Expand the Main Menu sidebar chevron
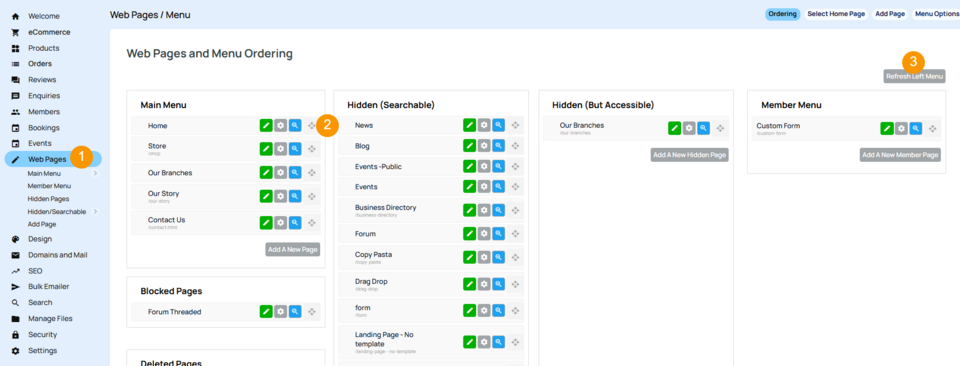This screenshot has height=366, width=960. point(95,174)
